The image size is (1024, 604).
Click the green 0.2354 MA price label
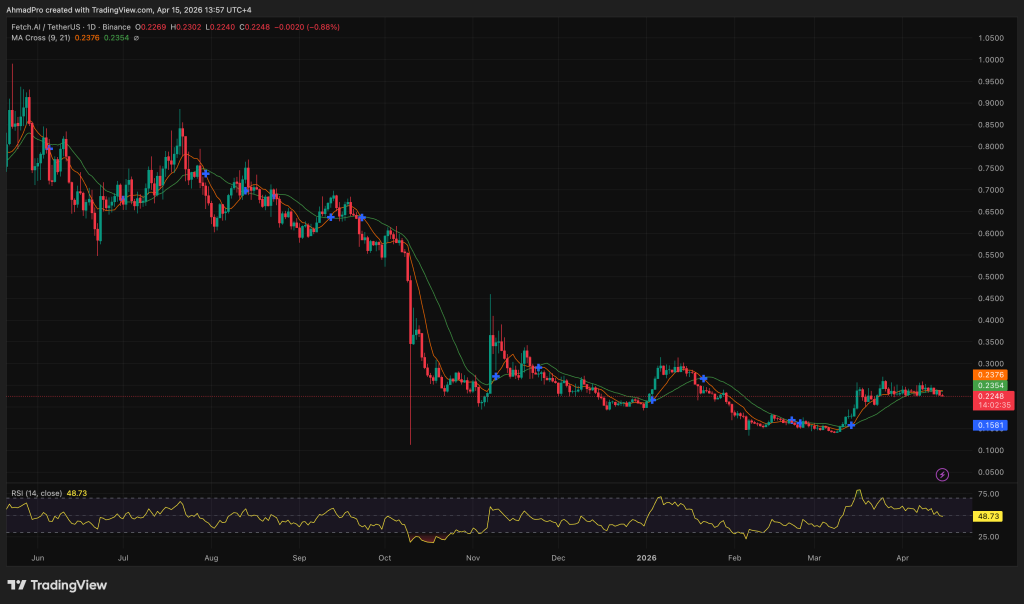[x=988, y=387]
